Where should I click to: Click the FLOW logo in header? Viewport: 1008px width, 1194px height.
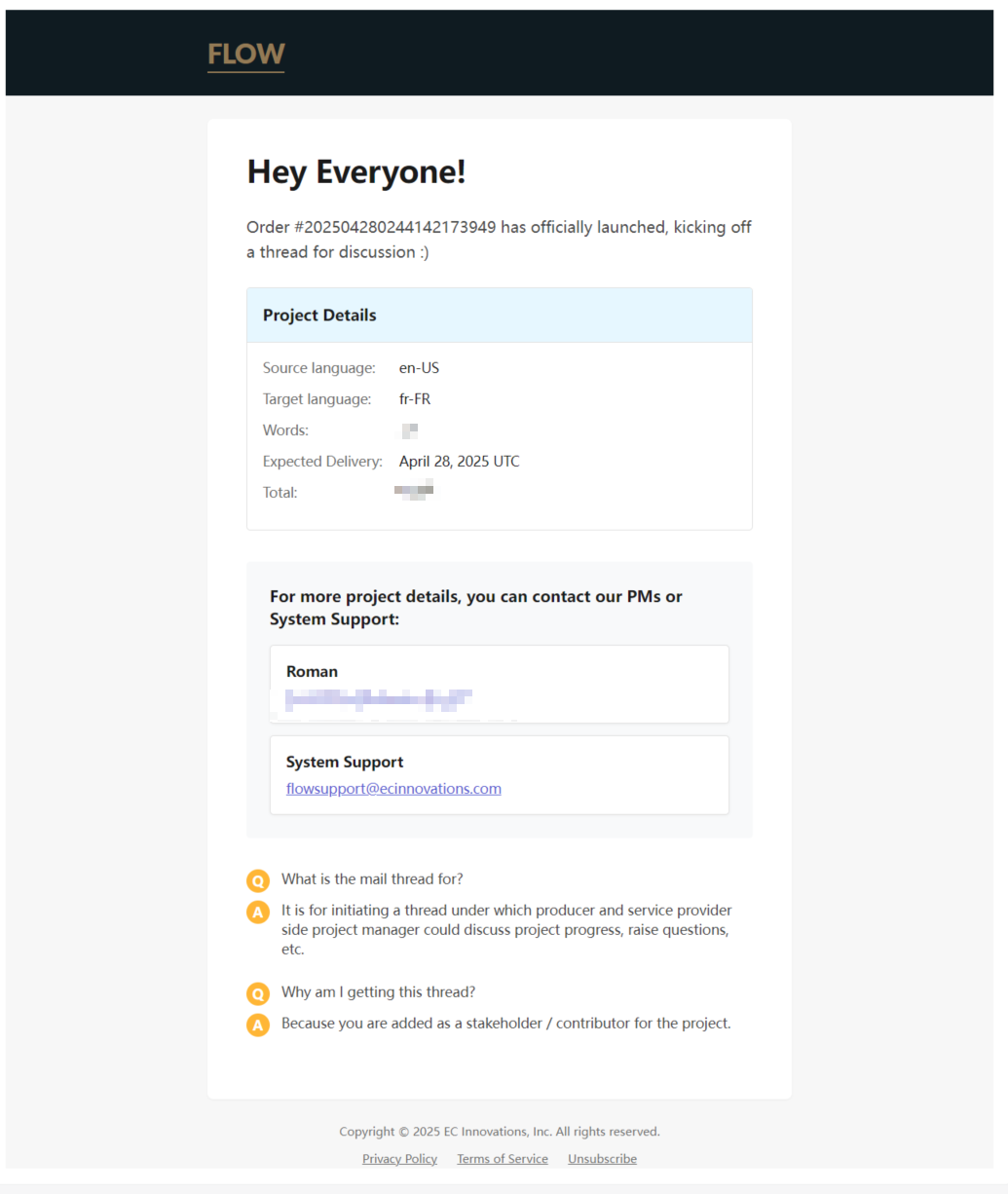[x=245, y=55]
